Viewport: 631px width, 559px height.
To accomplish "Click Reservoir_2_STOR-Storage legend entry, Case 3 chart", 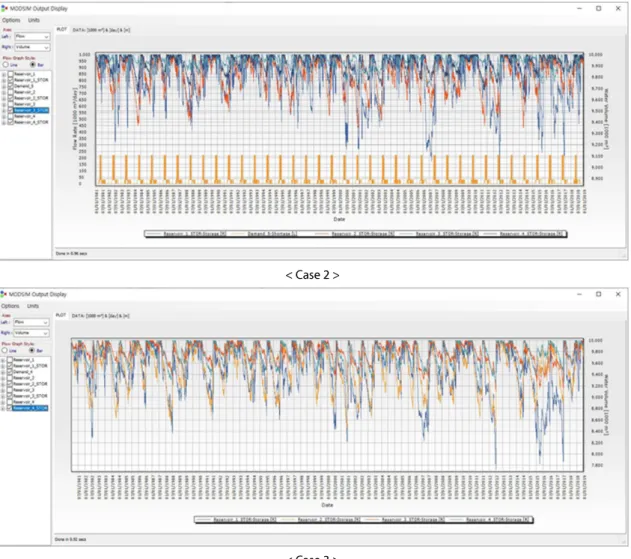I will (321, 520).
